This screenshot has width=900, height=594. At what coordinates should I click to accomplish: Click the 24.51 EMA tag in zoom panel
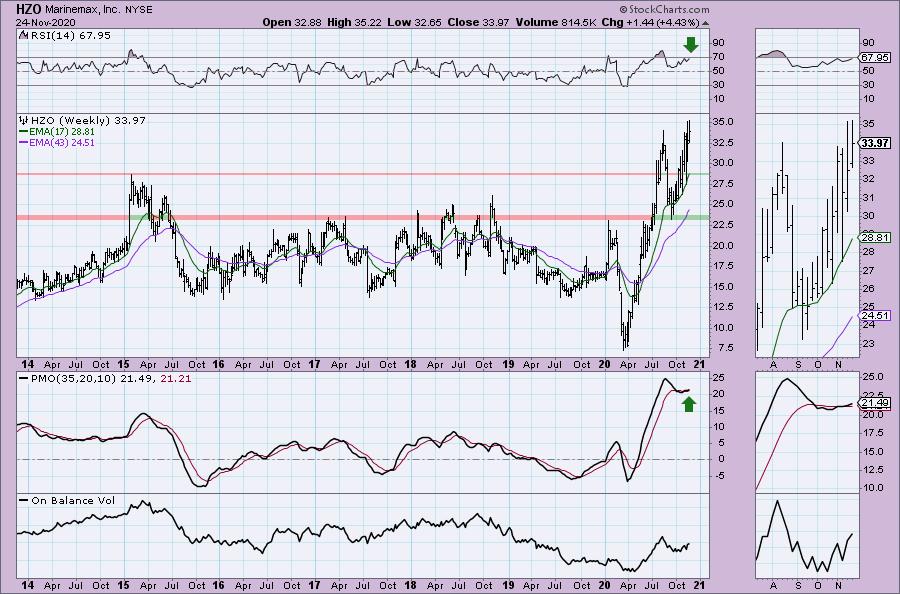(x=875, y=316)
